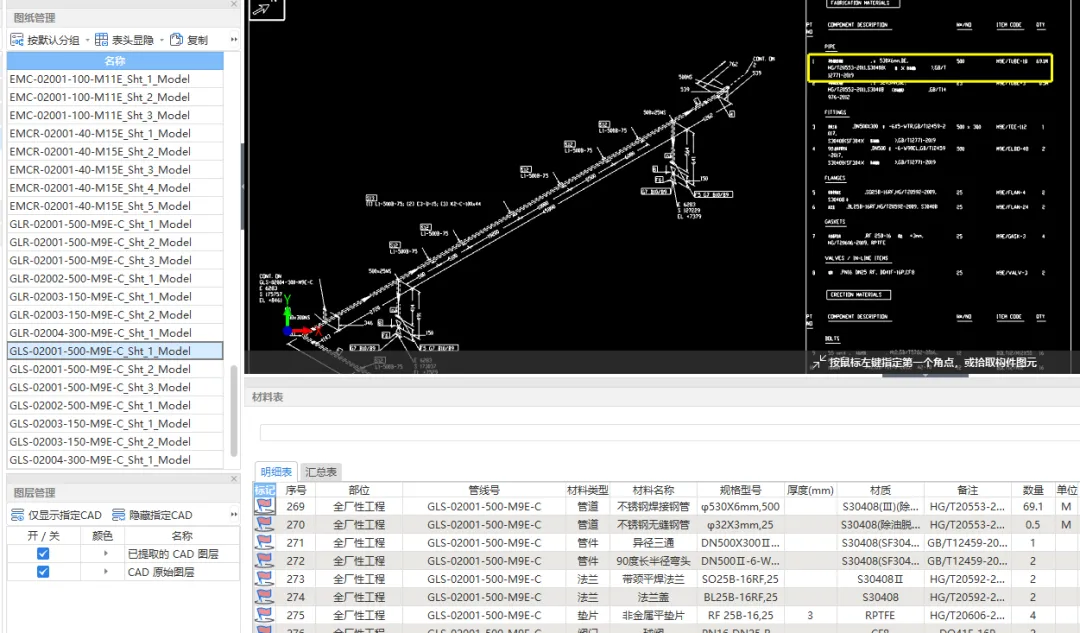Select GLS-02004-300-M9E-C_Sht_1_Model drawing
Viewport: 1080px width, 633px height.
coord(115,459)
